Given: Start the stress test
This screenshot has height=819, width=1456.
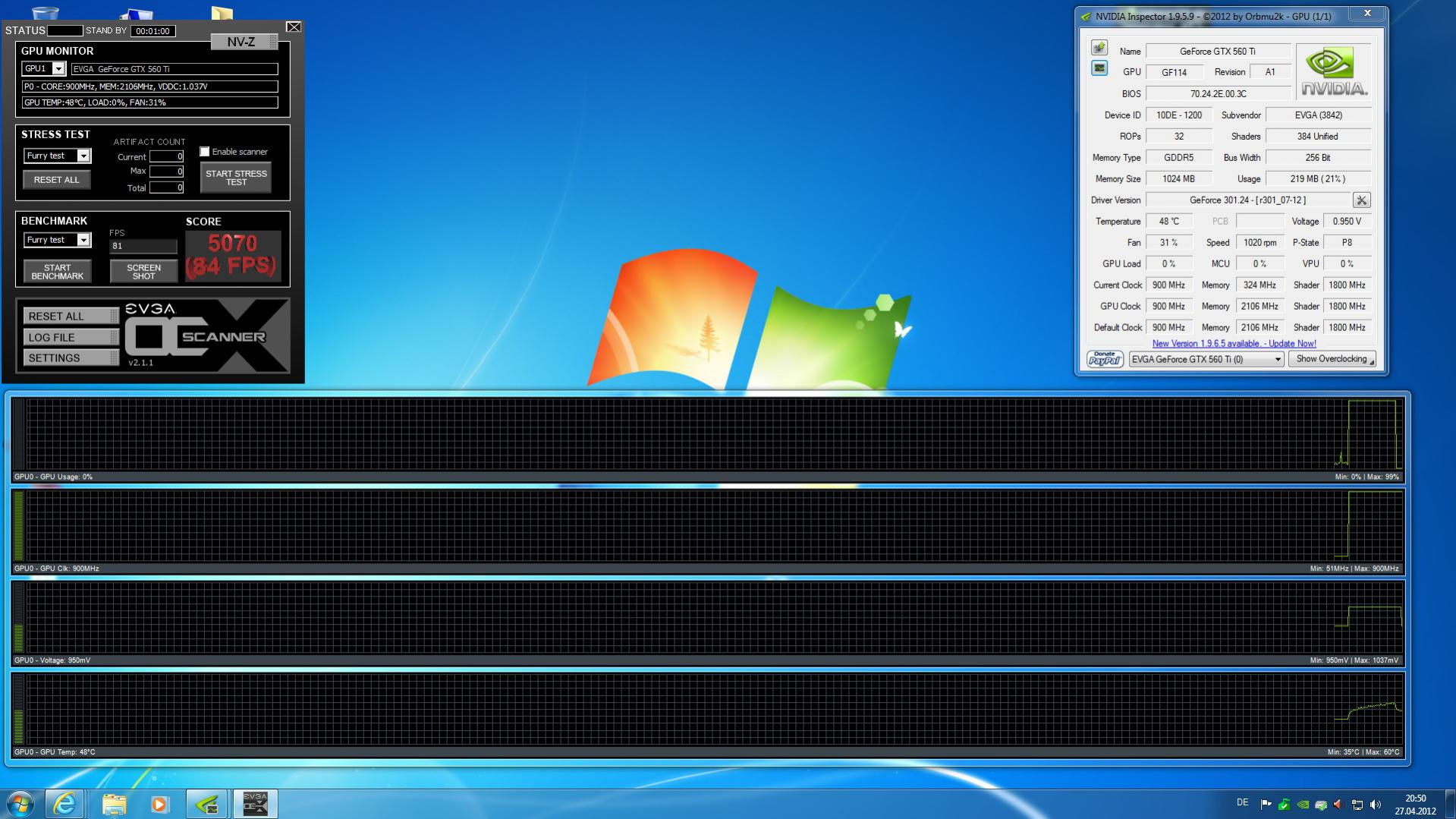Looking at the screenshot, I should point(236,178).
